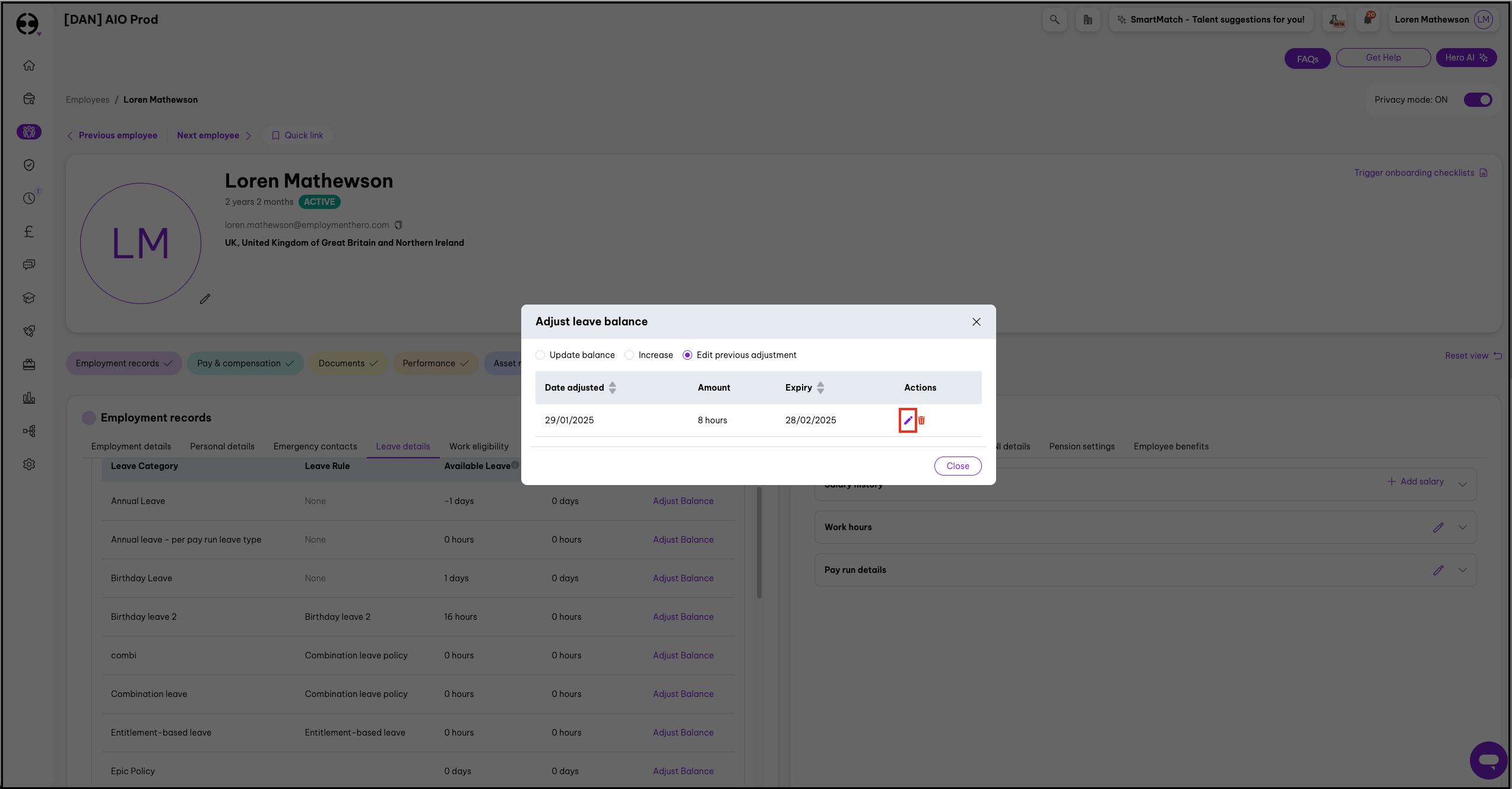Click the pencil edit adjustment icon
Image resolution: width=1512 pixels, height=789 pixels.
pos(908,420)
